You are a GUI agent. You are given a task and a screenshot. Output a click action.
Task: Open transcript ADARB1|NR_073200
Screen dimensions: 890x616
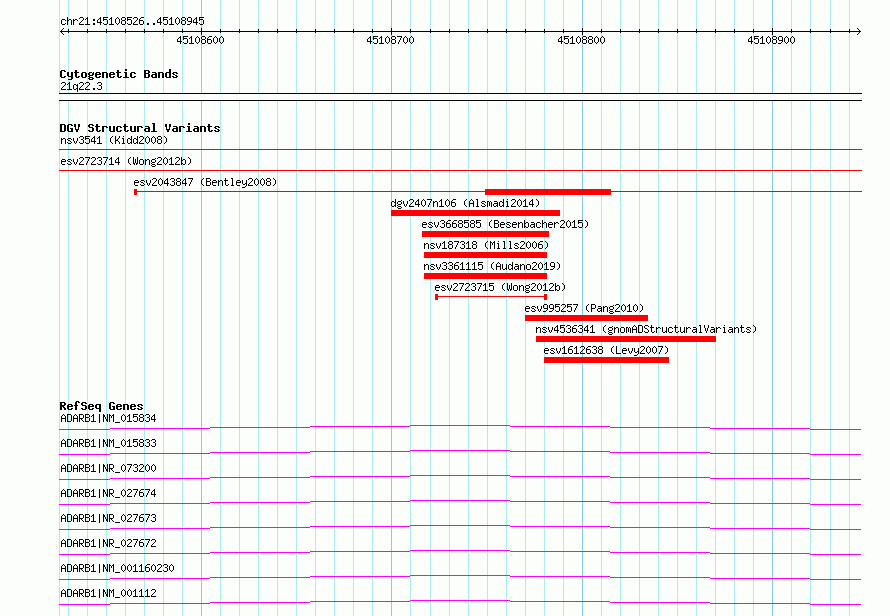108,468
